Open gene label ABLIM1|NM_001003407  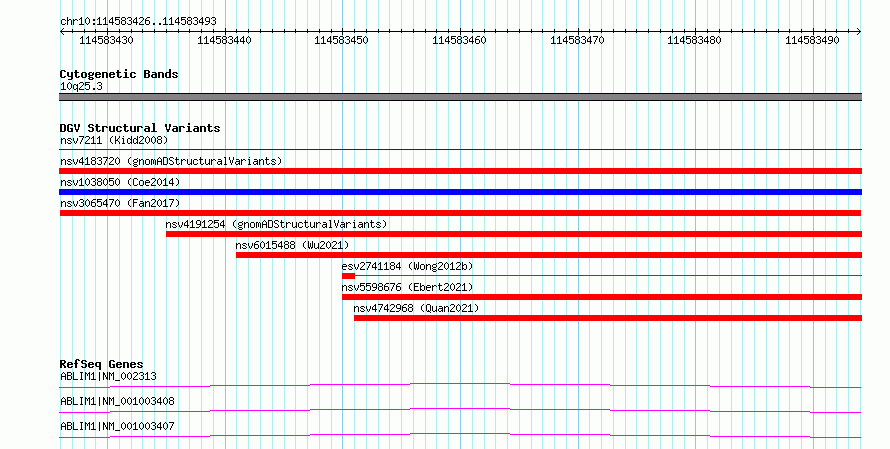(x=117, y=426)
